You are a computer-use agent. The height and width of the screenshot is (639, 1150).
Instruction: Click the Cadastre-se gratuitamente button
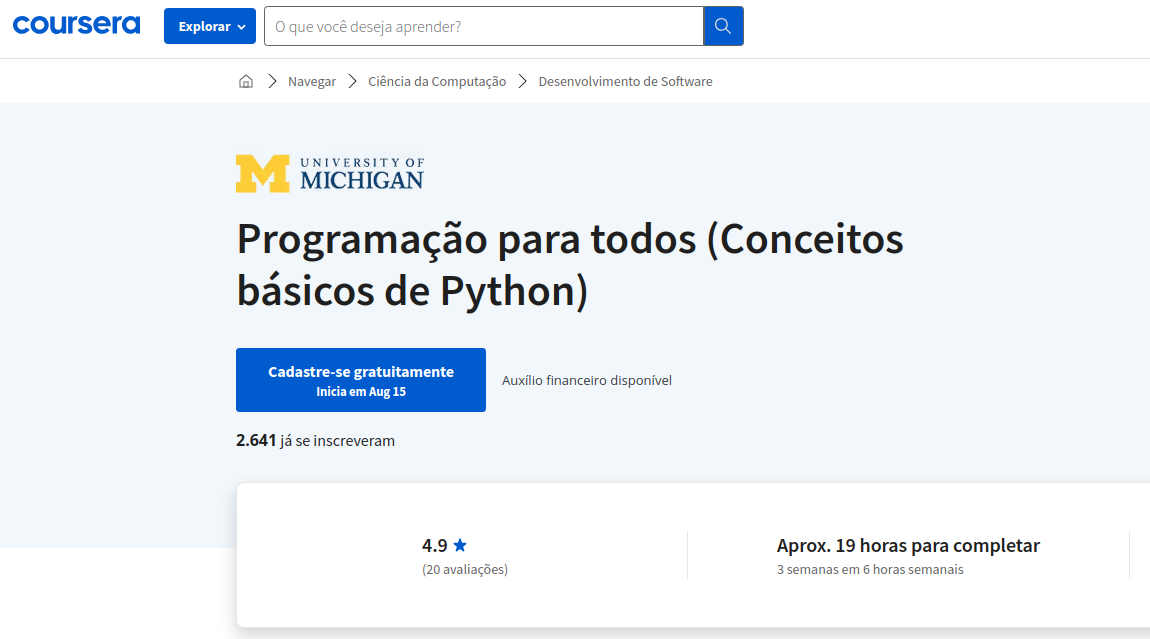(361, 380)
